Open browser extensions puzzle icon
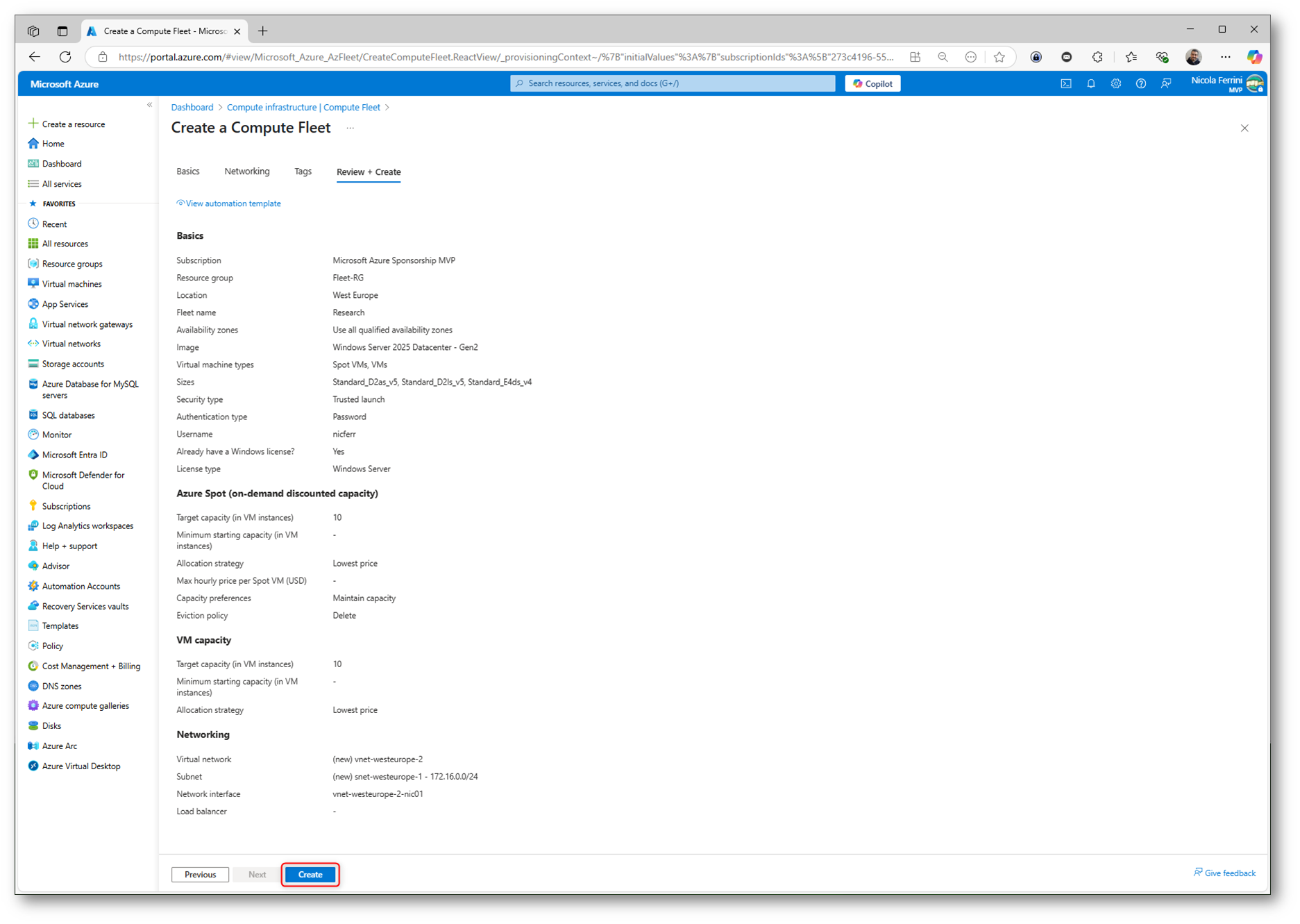This screenshot has width=1300, height=924. coord(1097,57)
